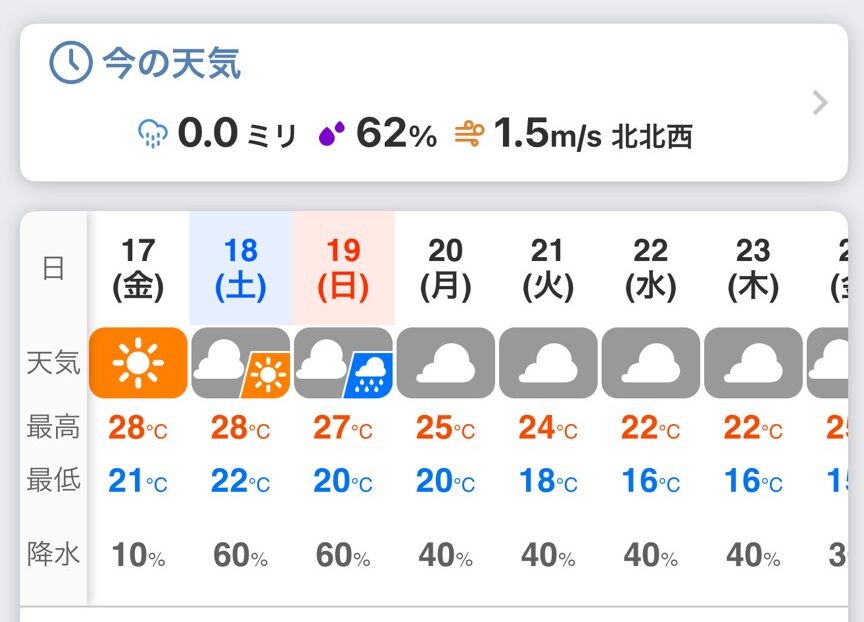Screen dimensions: 864x622
Task: Click the 28℃ high for the 17th
Action: [138, 428]
